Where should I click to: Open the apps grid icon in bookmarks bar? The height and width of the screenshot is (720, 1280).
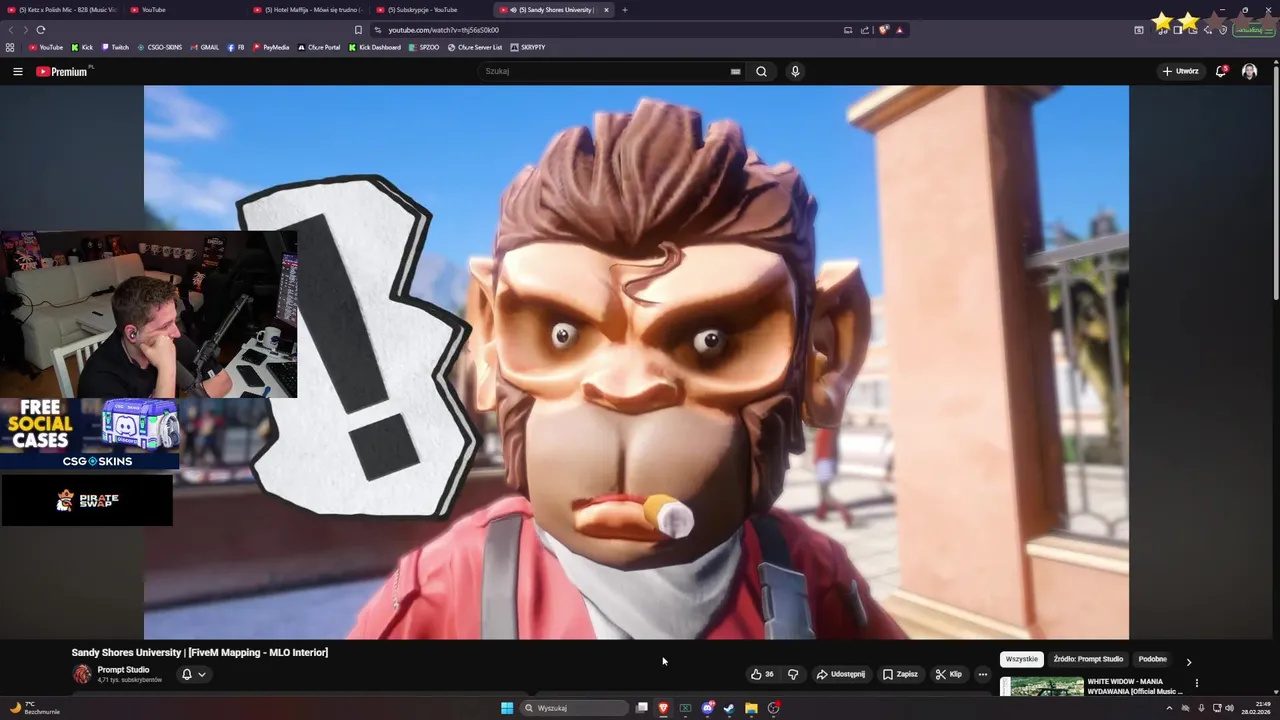pos(10,47)
